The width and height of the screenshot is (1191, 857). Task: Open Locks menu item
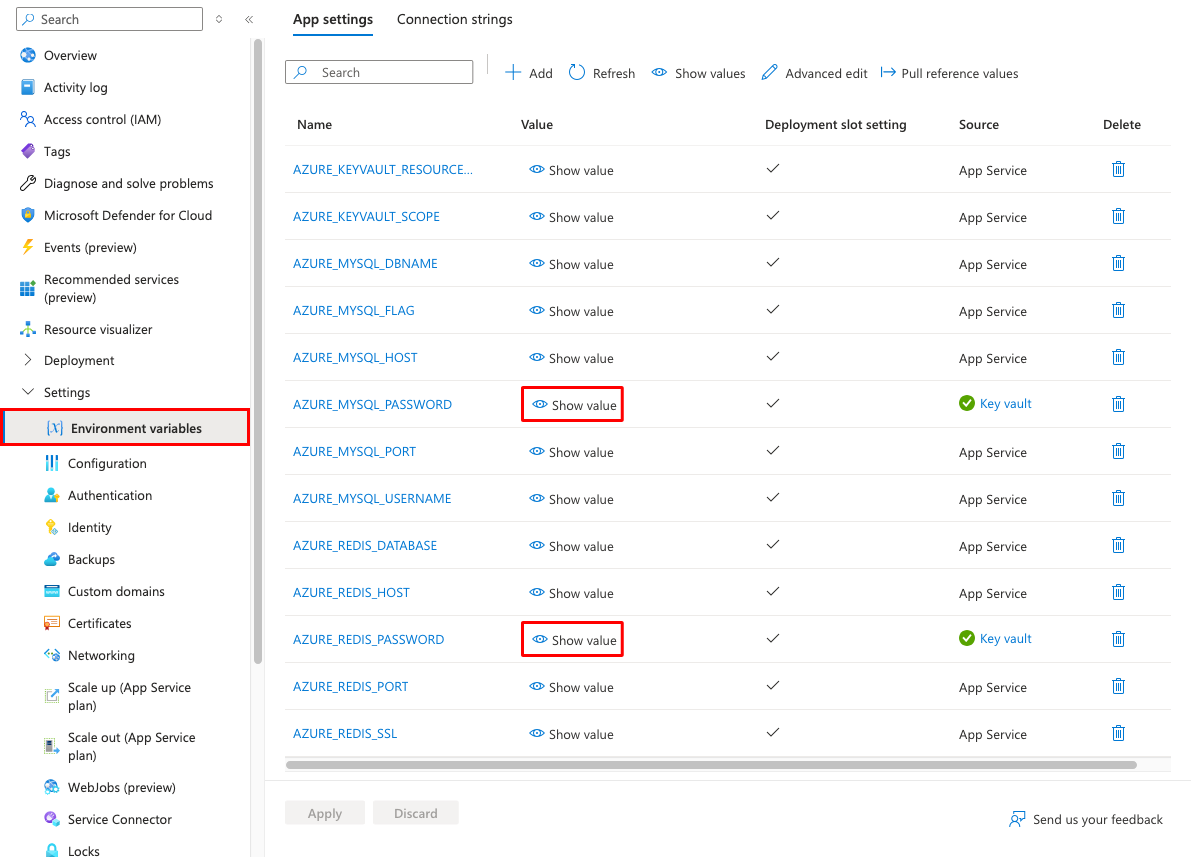coord(83,850)
